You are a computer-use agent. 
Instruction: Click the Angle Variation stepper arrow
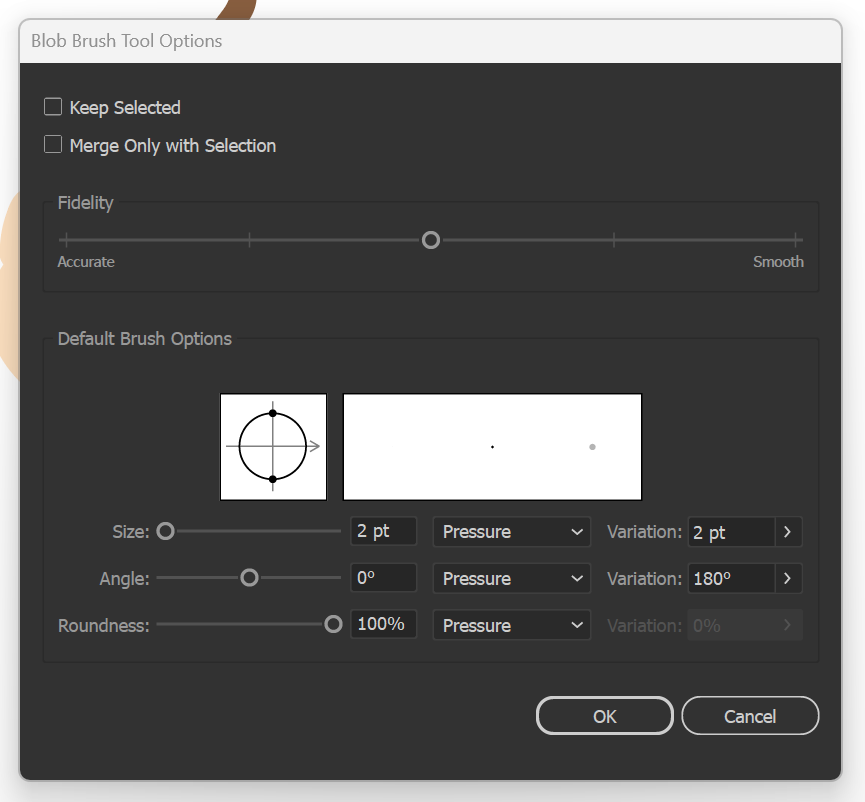click(789, 578)
